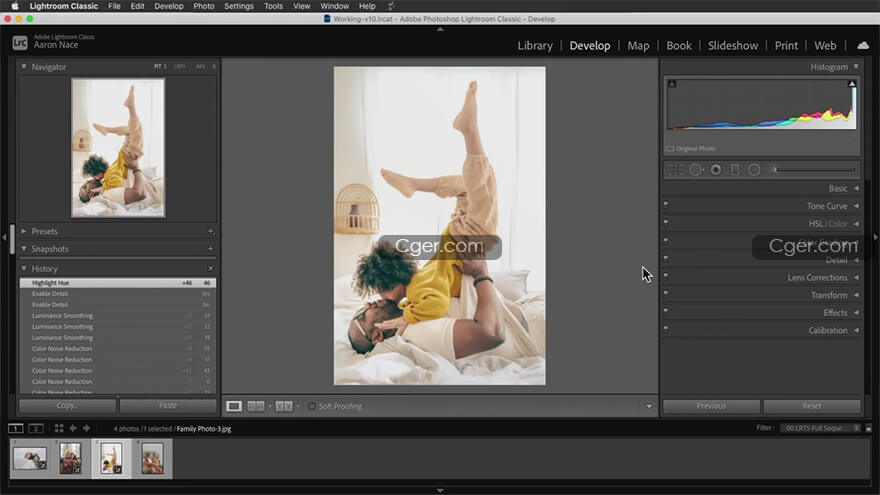Expand the Basic panel
Viewport: 880px width, 495px height.
tap(856, 189)
